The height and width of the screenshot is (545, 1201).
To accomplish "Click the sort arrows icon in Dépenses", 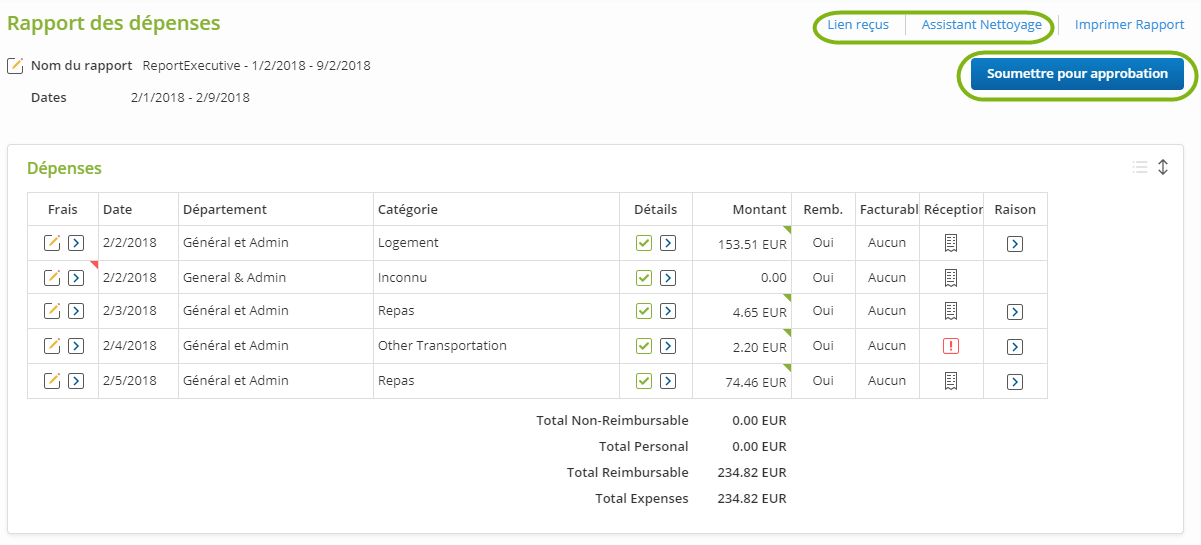I will [x=1163, y=167].
